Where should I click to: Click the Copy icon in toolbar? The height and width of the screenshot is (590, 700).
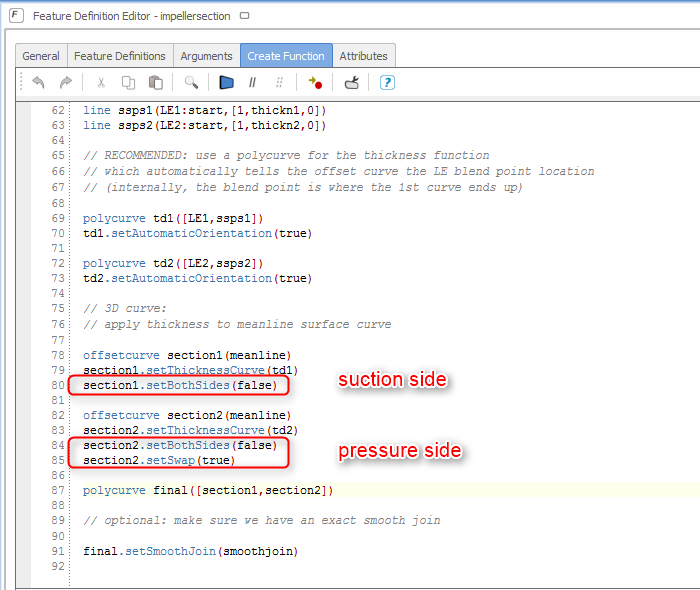129,83
